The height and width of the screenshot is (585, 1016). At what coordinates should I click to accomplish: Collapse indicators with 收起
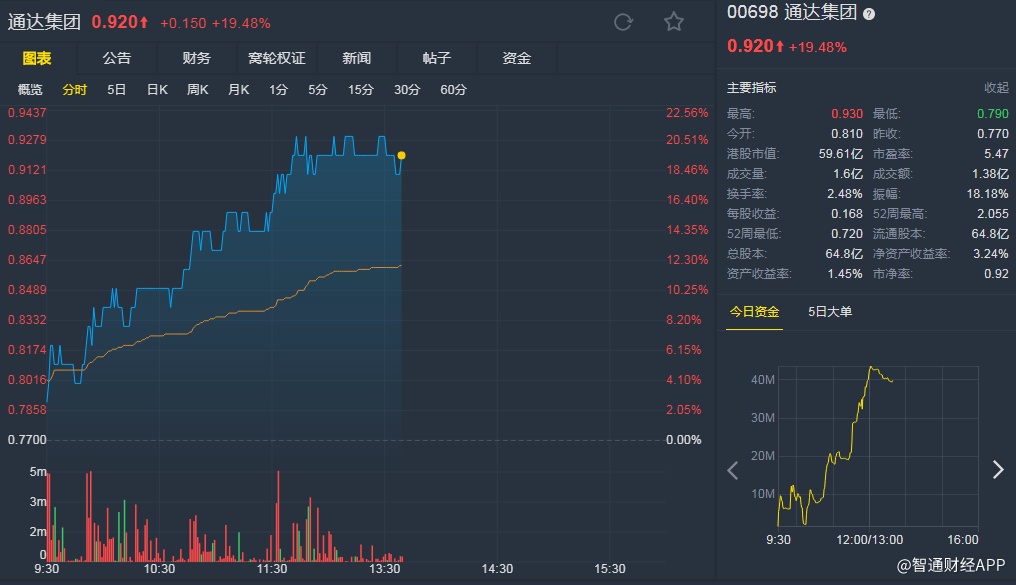[x=996, y=88]
